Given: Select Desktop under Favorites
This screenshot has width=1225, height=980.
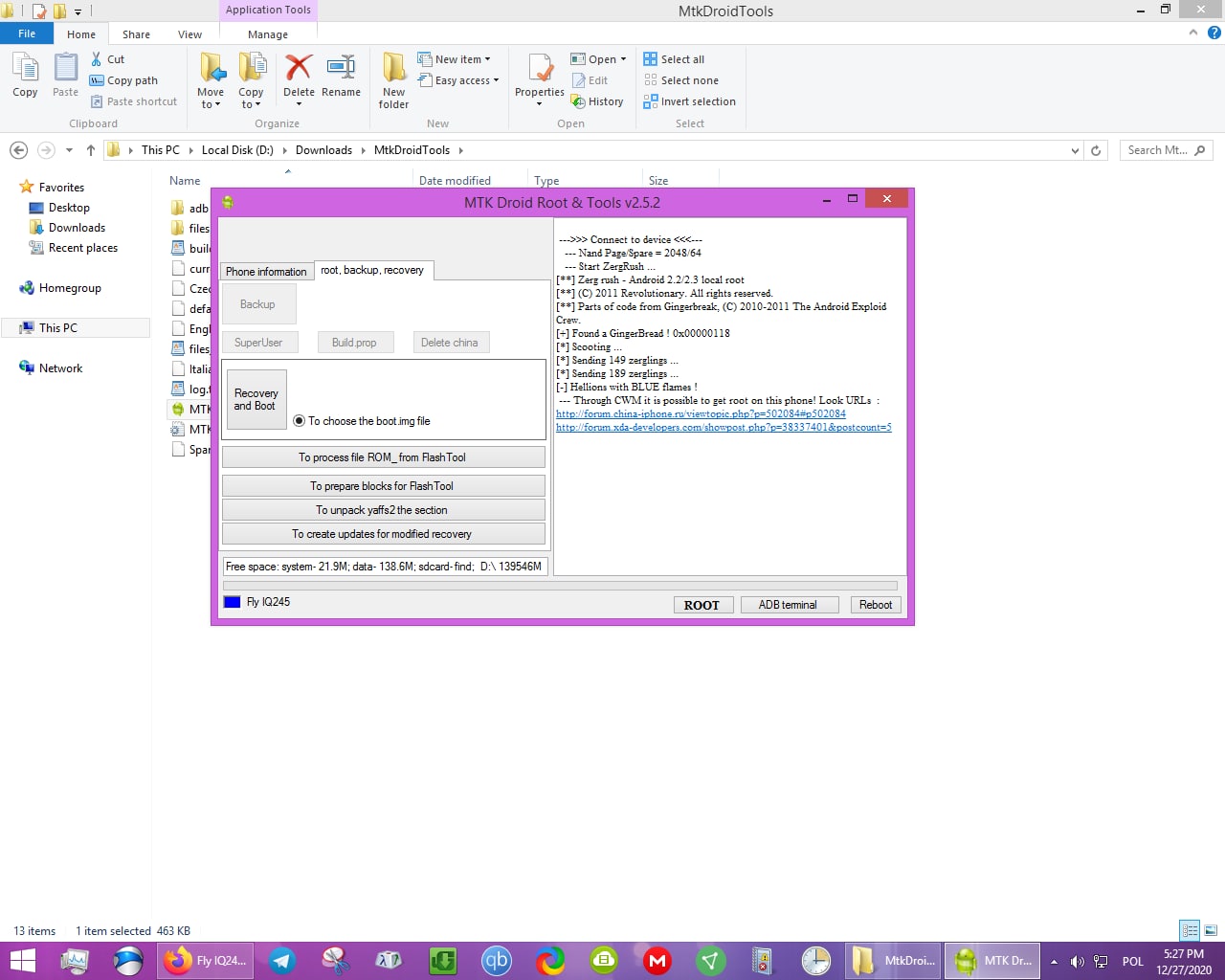Looking at the screenshot, I should [69, 208].
